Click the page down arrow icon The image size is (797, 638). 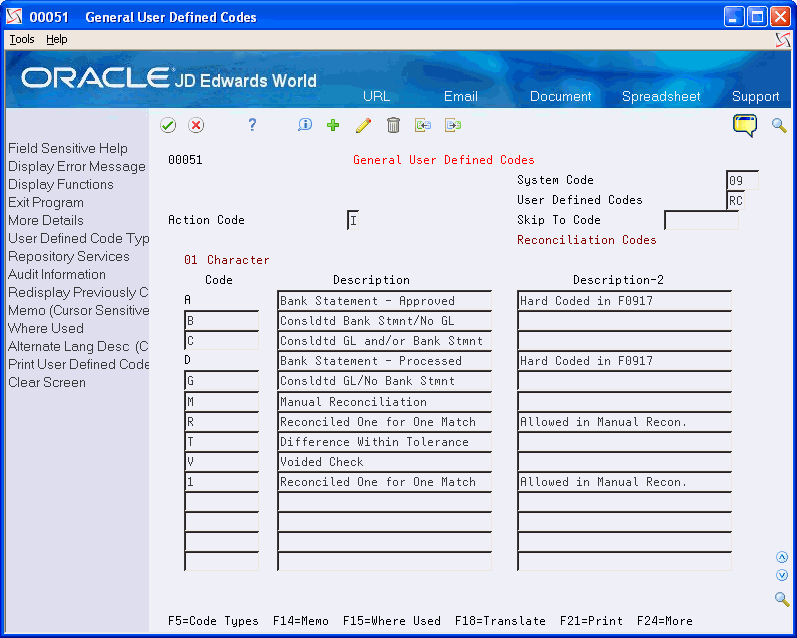pos(782,575)
